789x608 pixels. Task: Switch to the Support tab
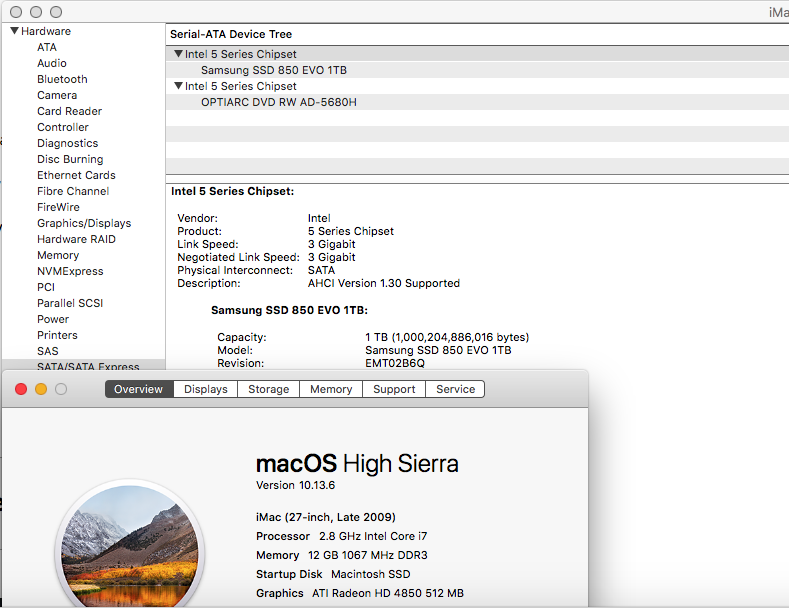tap(394, 389)
